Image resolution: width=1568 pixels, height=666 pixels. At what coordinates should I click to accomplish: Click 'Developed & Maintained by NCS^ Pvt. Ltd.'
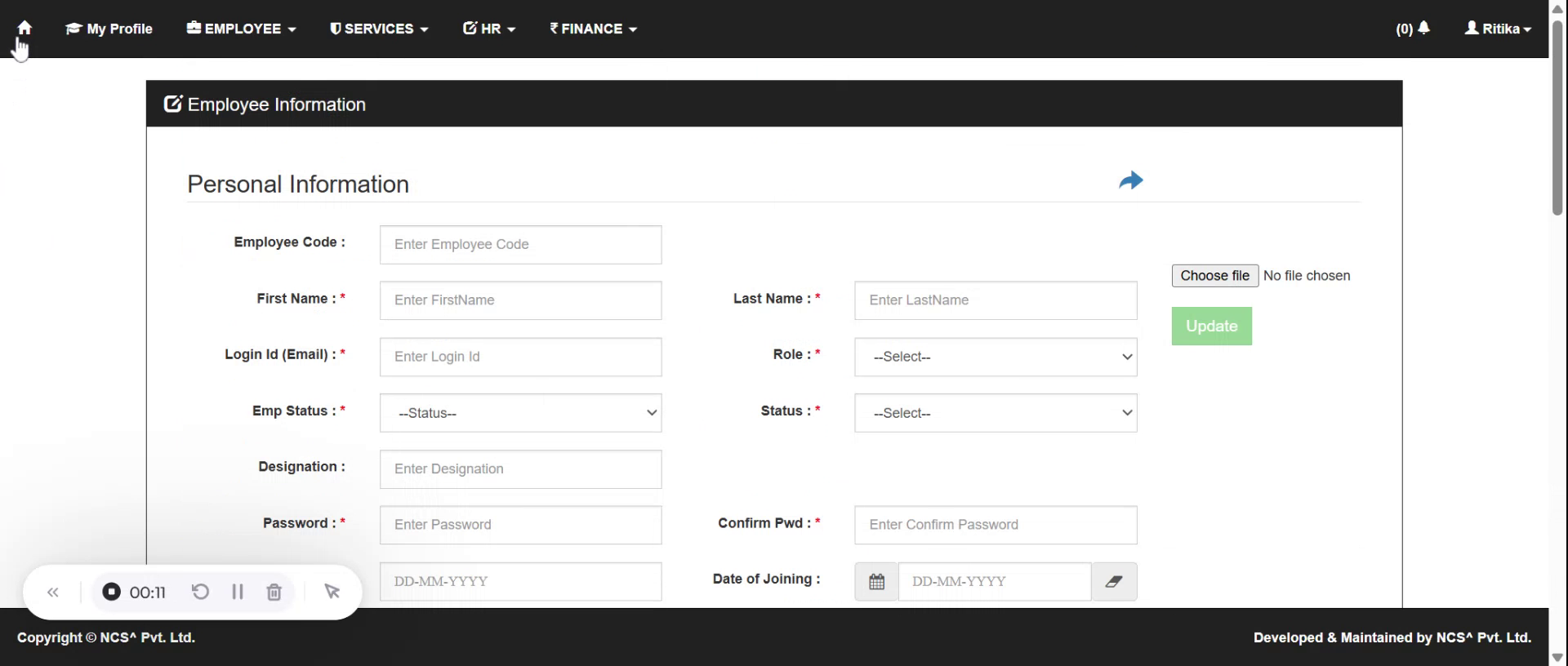coord(1392,637)
